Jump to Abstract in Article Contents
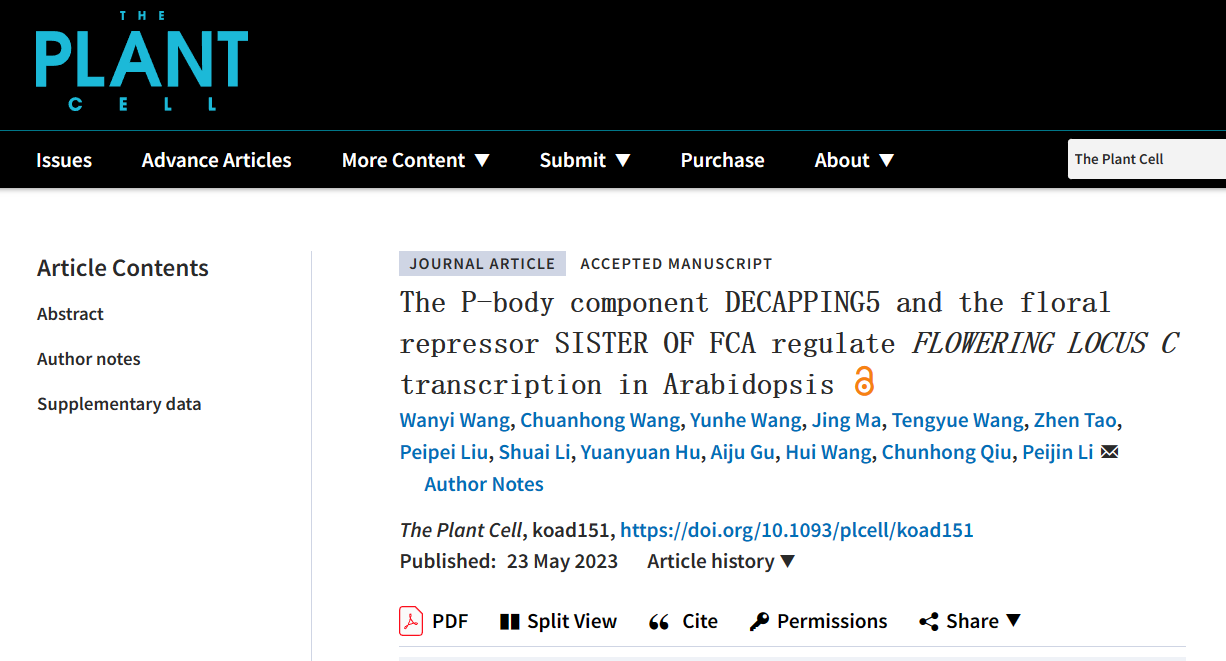1226x661 pixels. (70, 314)
